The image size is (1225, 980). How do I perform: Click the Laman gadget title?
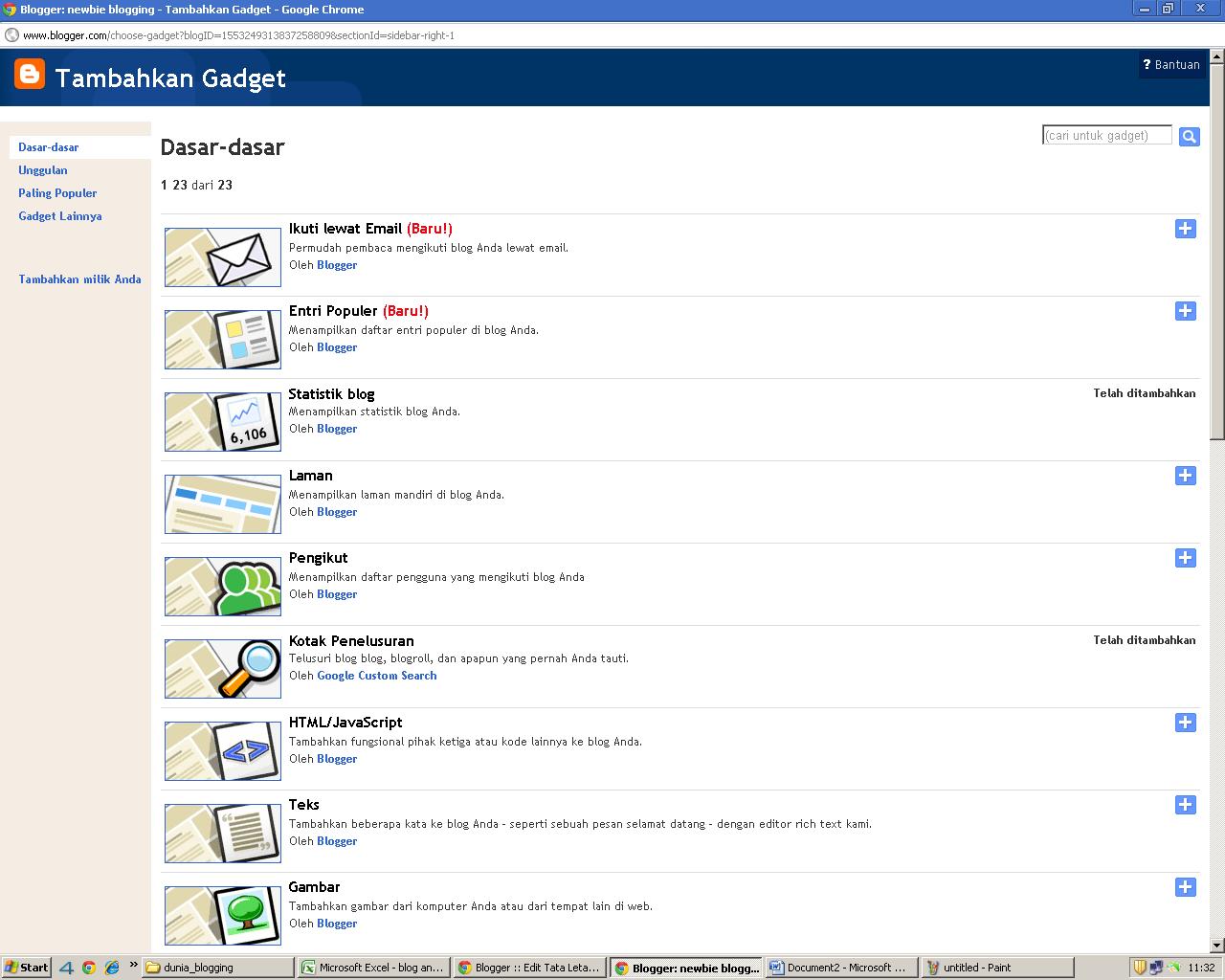[311, 476]
